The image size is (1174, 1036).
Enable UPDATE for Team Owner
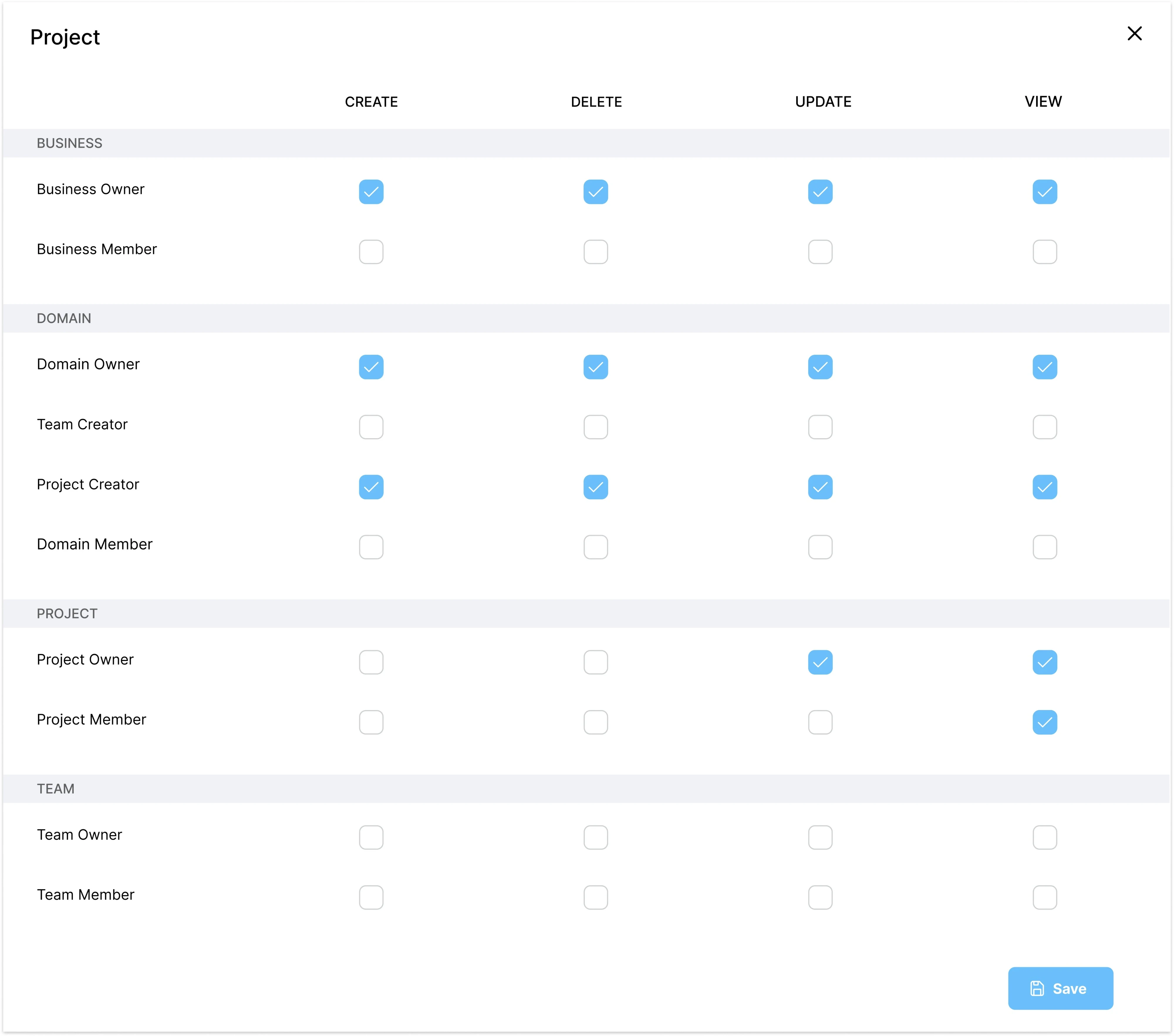820,837
